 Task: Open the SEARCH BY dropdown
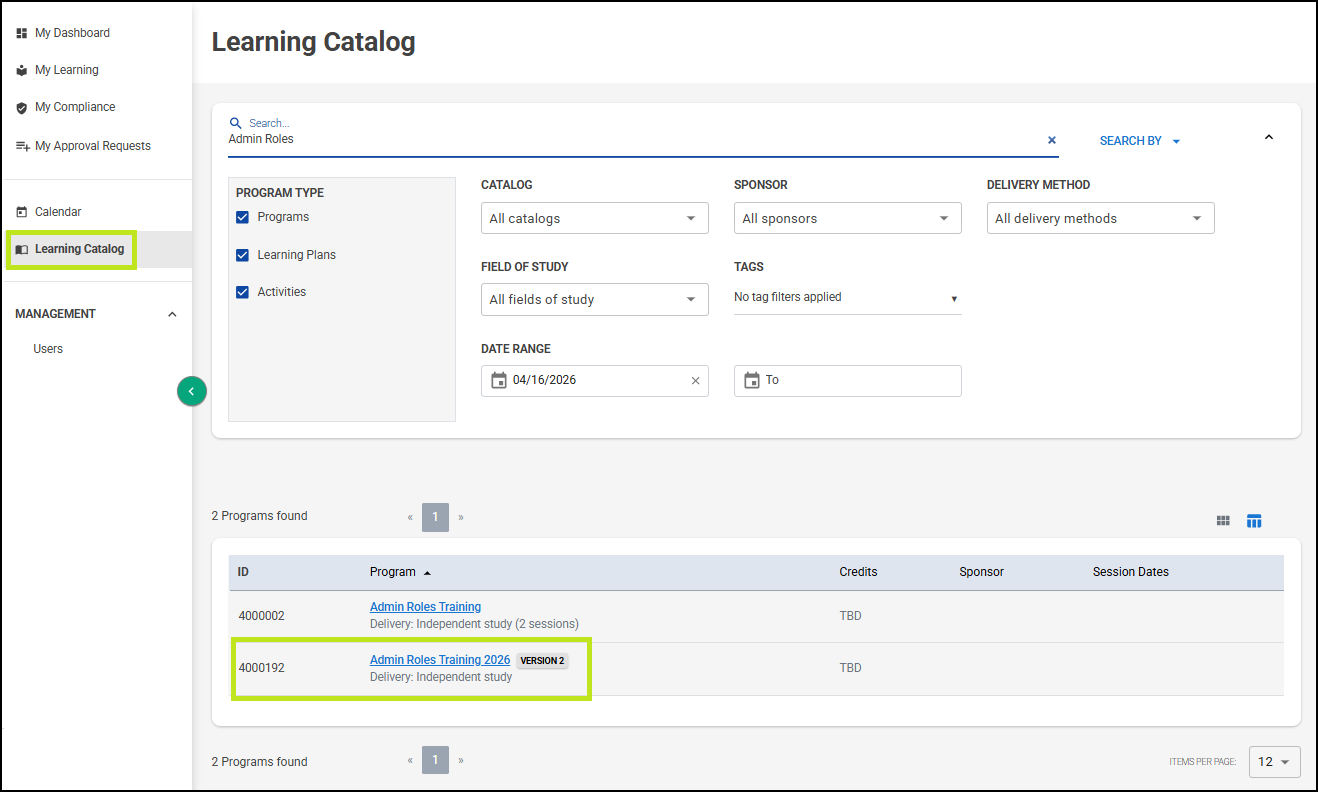point(1140,141)
